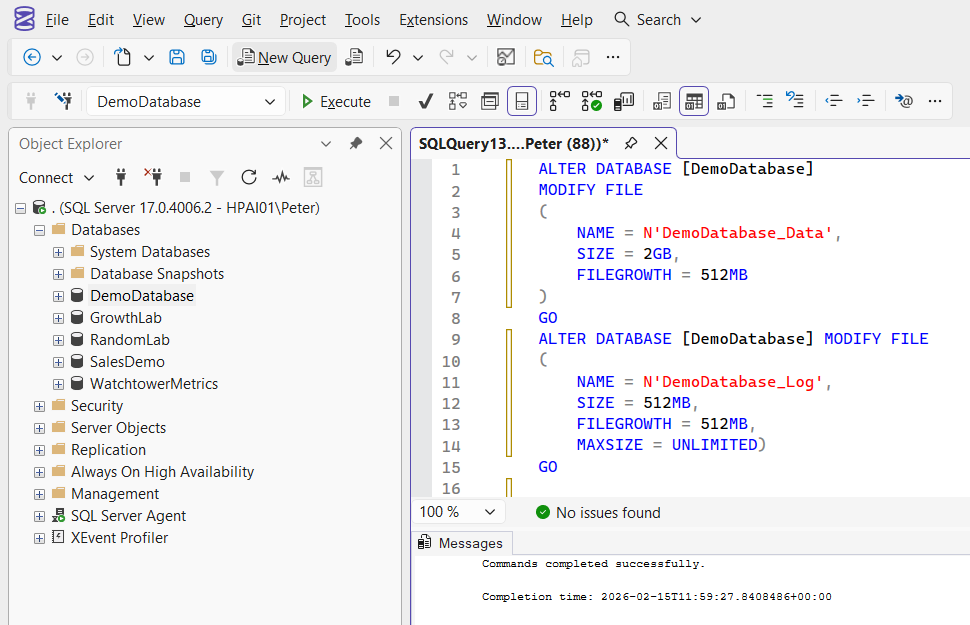The height and width of the screenshot is (625, 970).
Task: Save all open documents
Action: click(x=209, y=57)
